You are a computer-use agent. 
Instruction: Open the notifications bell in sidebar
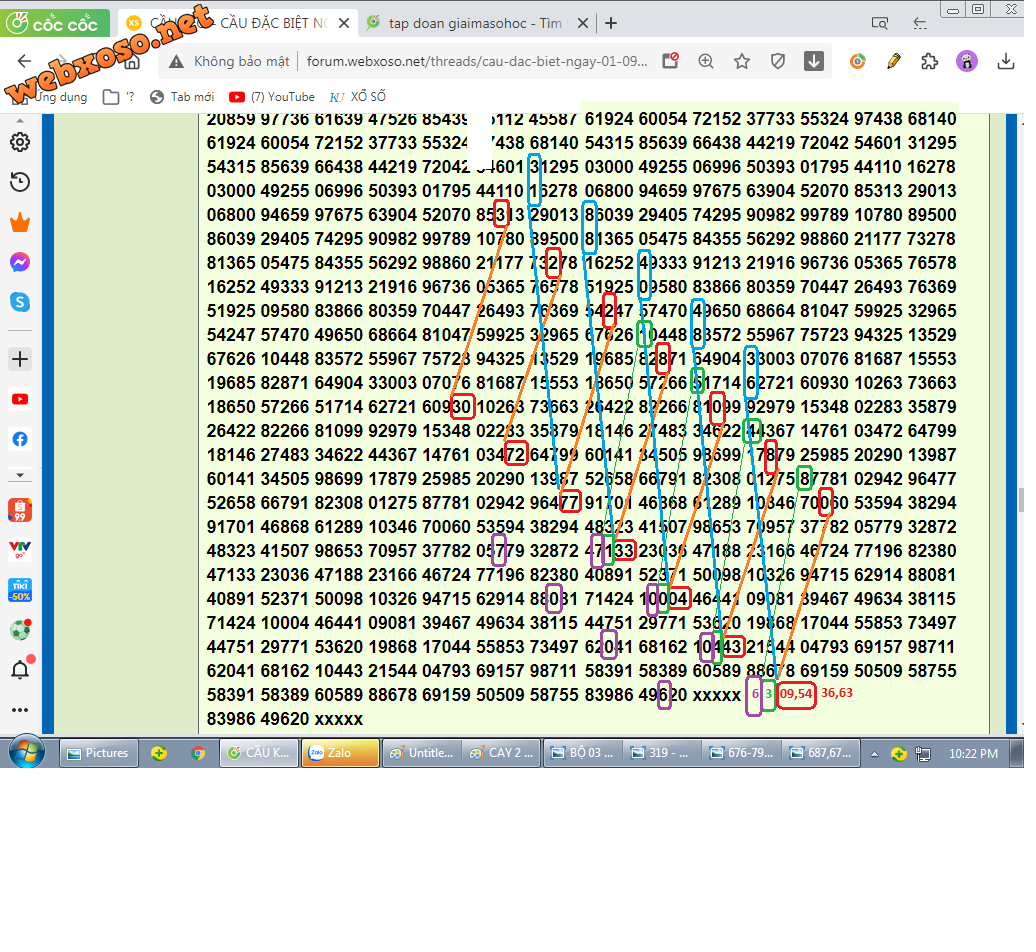pyautogui.click(x=20, y=669)
